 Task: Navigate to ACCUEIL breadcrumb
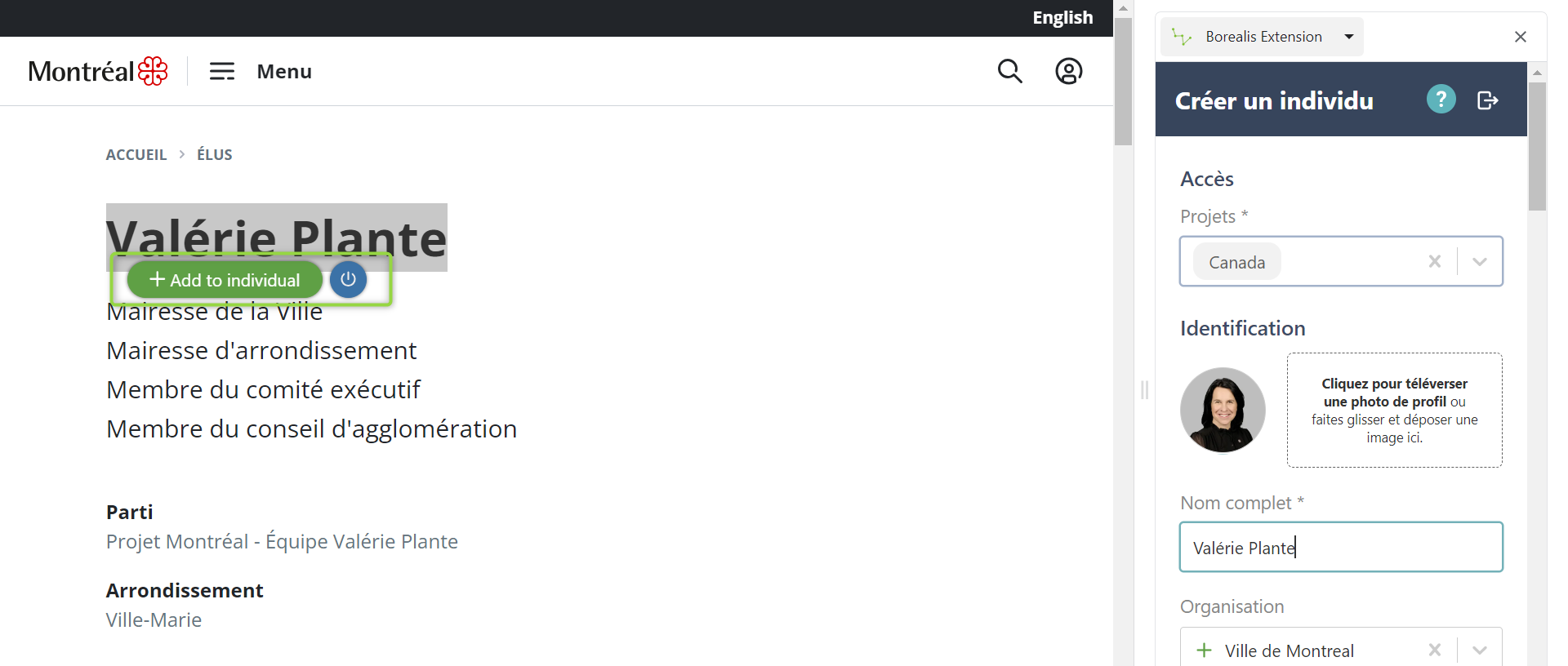136,154
